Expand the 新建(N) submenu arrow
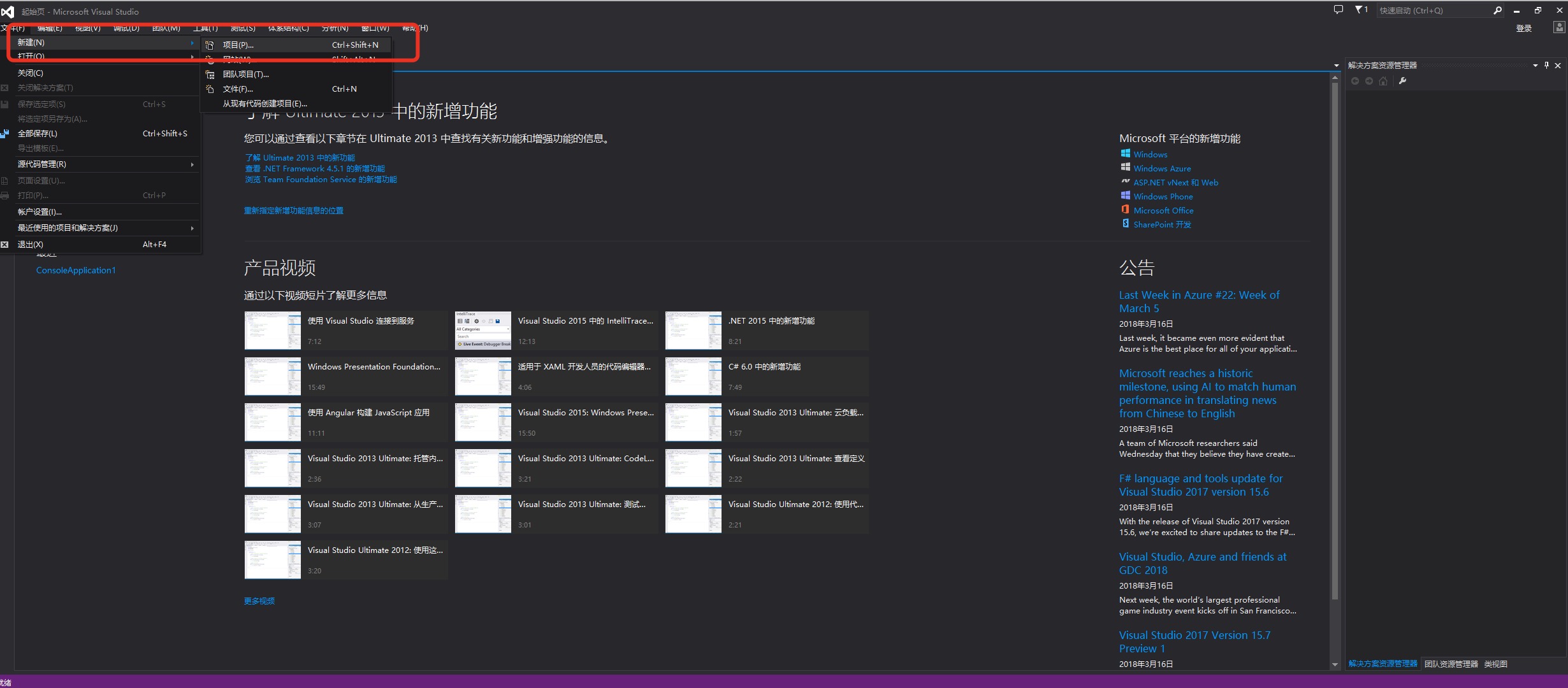This screenshot has height=688, width=1568. pos(192,43)
